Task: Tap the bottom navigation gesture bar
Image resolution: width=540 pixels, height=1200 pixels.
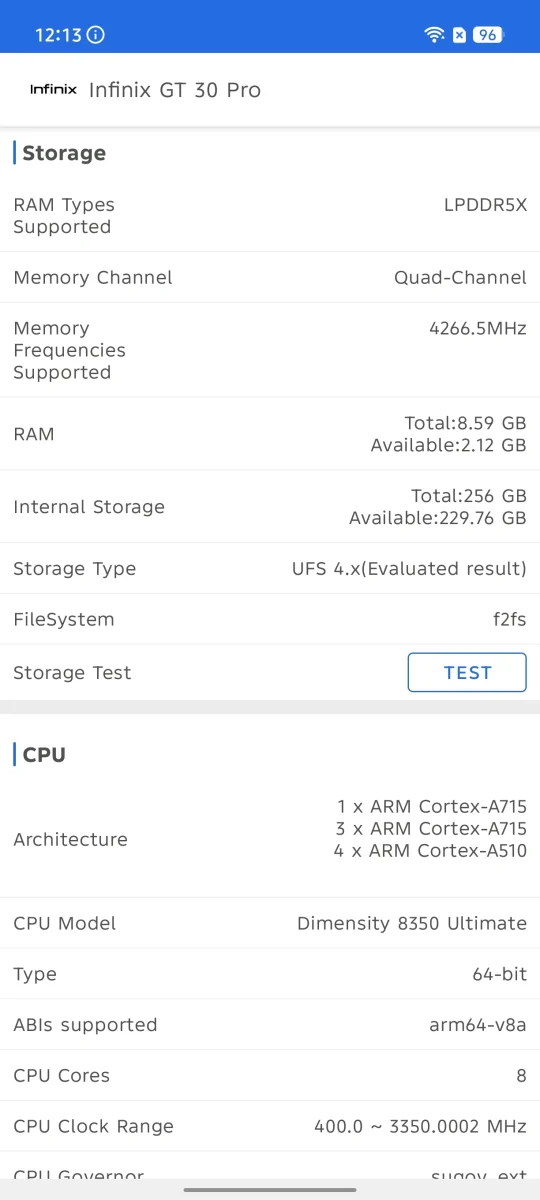Action: tap(270, 1189)
